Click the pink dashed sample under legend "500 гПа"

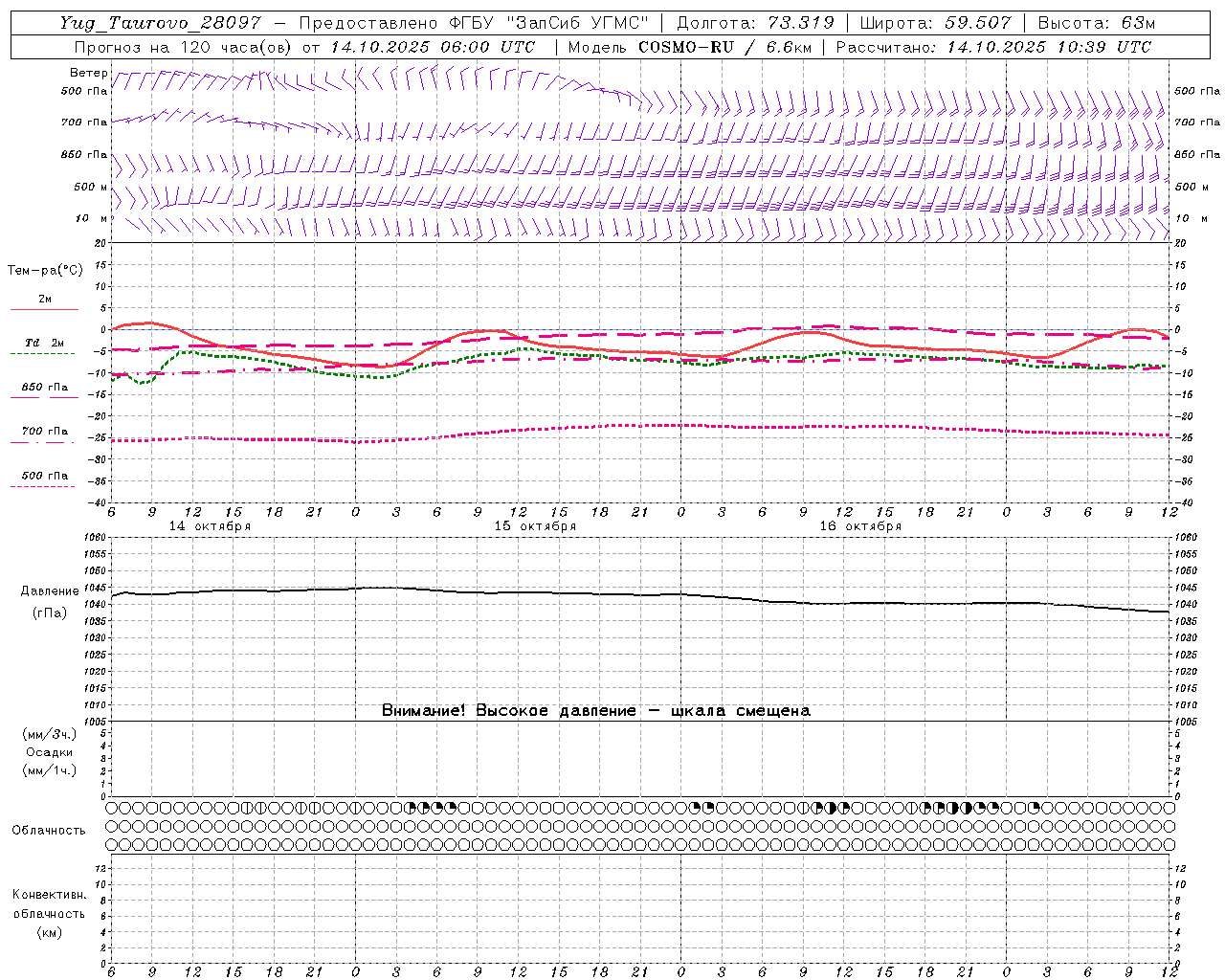point(42,486)
